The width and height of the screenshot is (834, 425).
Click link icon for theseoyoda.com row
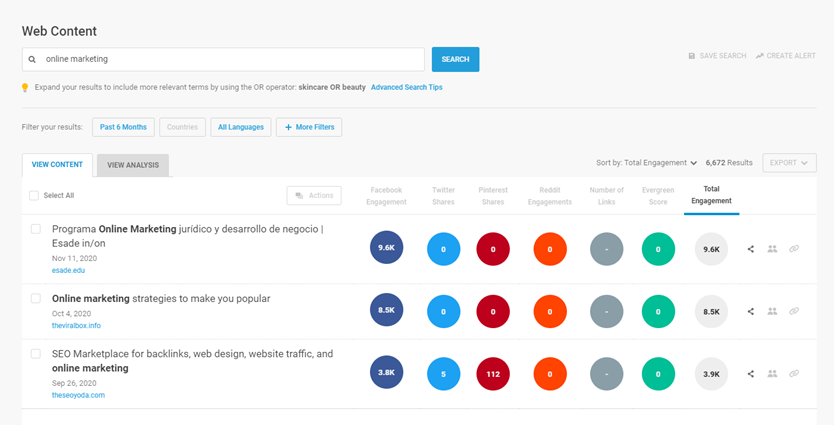[794, 373]
